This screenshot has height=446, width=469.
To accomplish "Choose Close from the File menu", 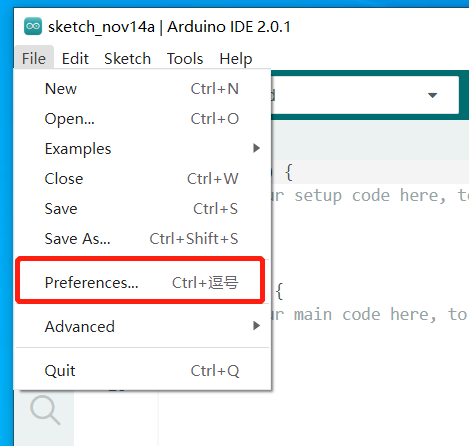I will (142, 179).
